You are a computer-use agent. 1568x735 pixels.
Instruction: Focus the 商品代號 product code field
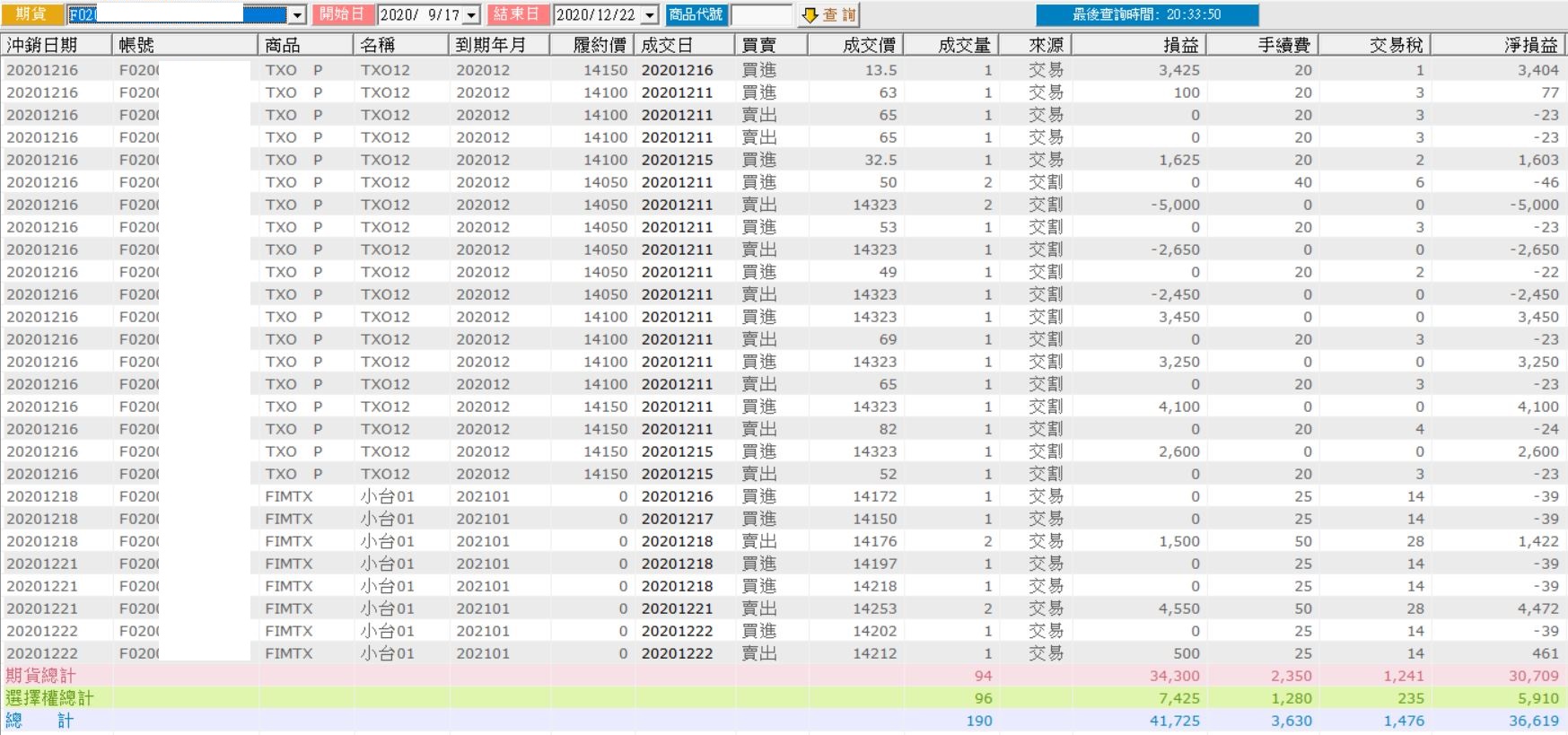761,15
